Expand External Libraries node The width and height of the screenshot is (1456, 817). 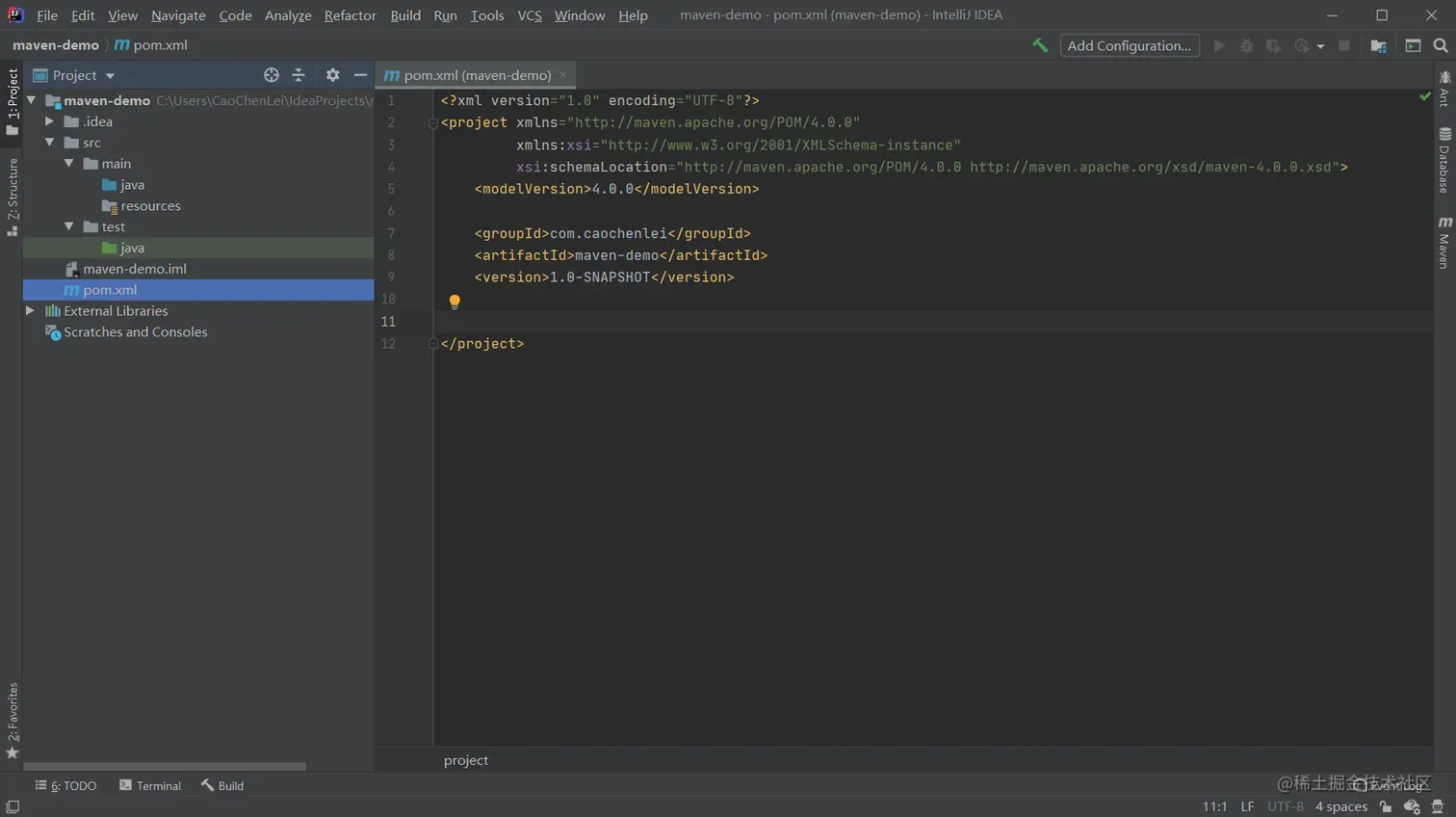pyautogui.click(x=31, y=311)
